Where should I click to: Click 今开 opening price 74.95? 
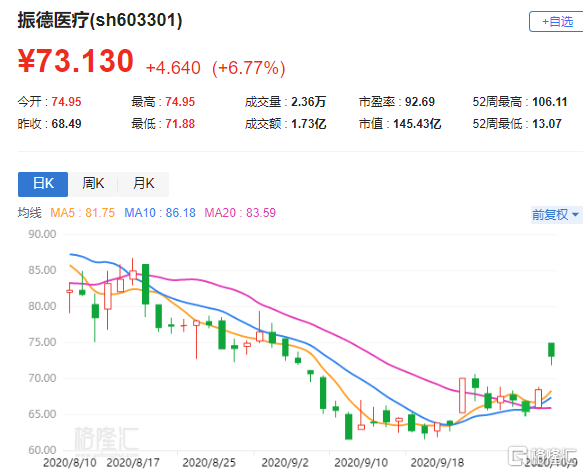pos(66,102)
